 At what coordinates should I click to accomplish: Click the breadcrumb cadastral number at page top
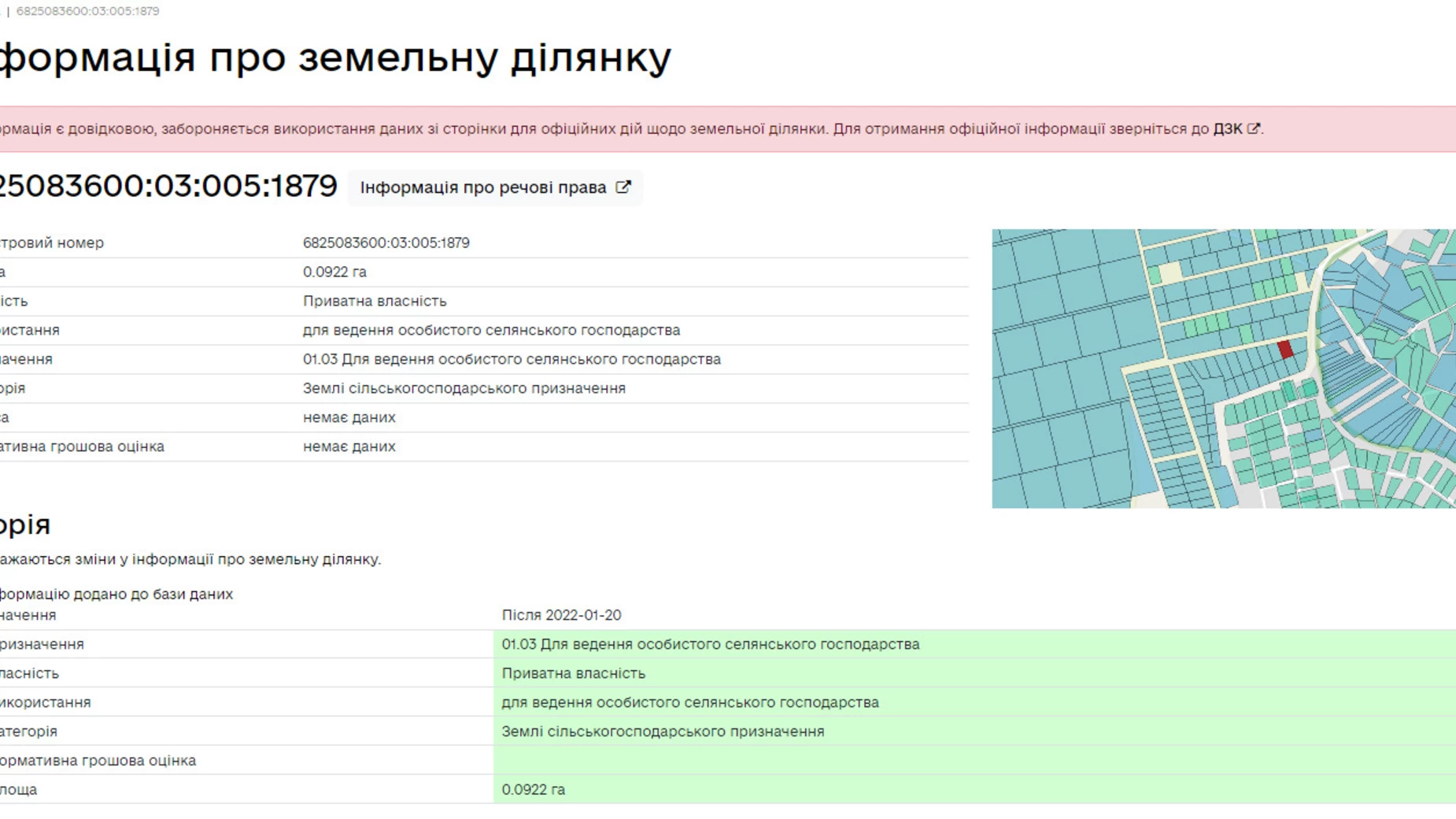87,11
